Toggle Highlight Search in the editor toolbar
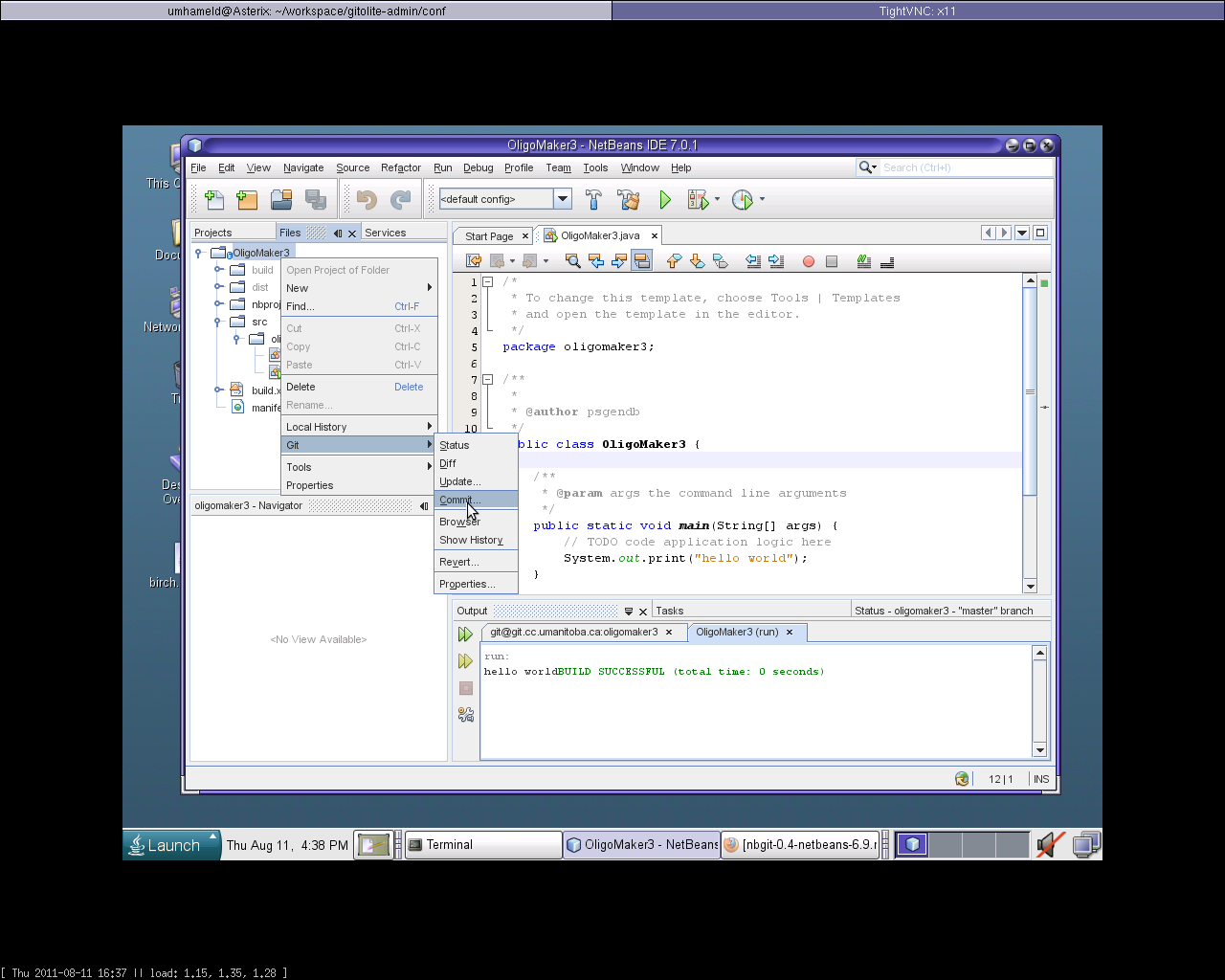 pos(642,260)
